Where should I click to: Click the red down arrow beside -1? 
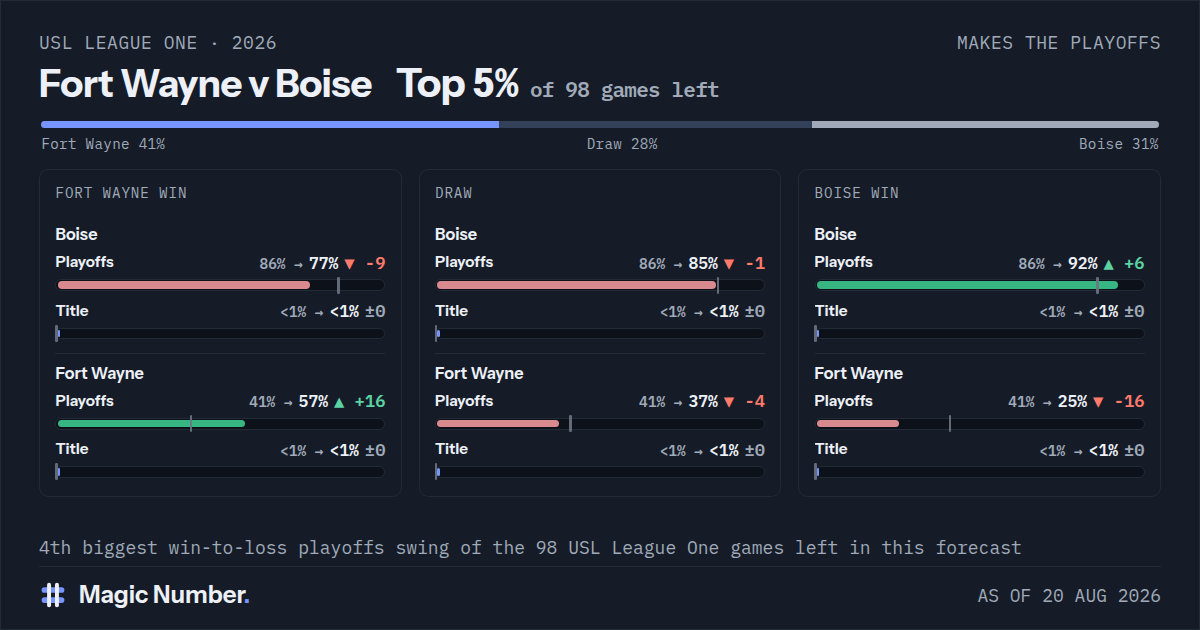coord(729,264)
